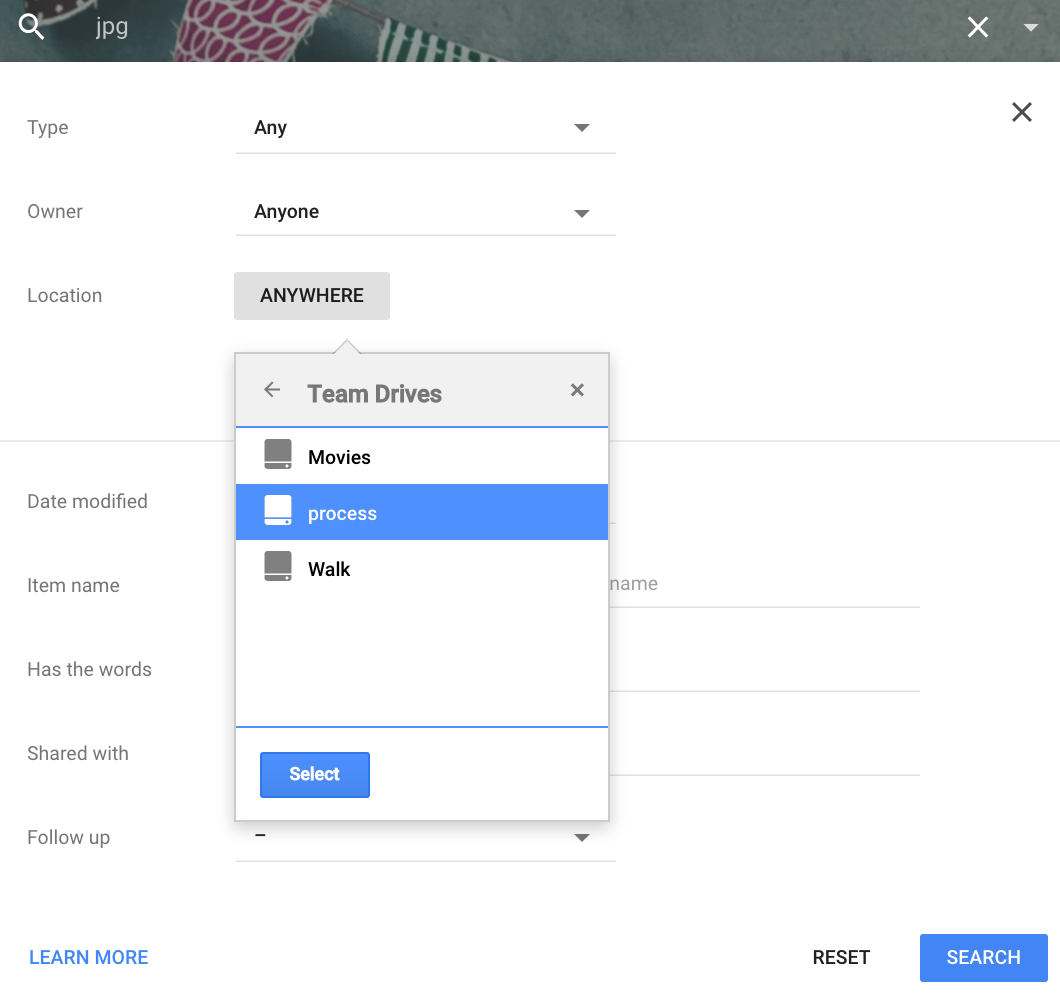Confirm with the Select button
This screenshot has height=994, width=1060.
click(x=314, y=774)
